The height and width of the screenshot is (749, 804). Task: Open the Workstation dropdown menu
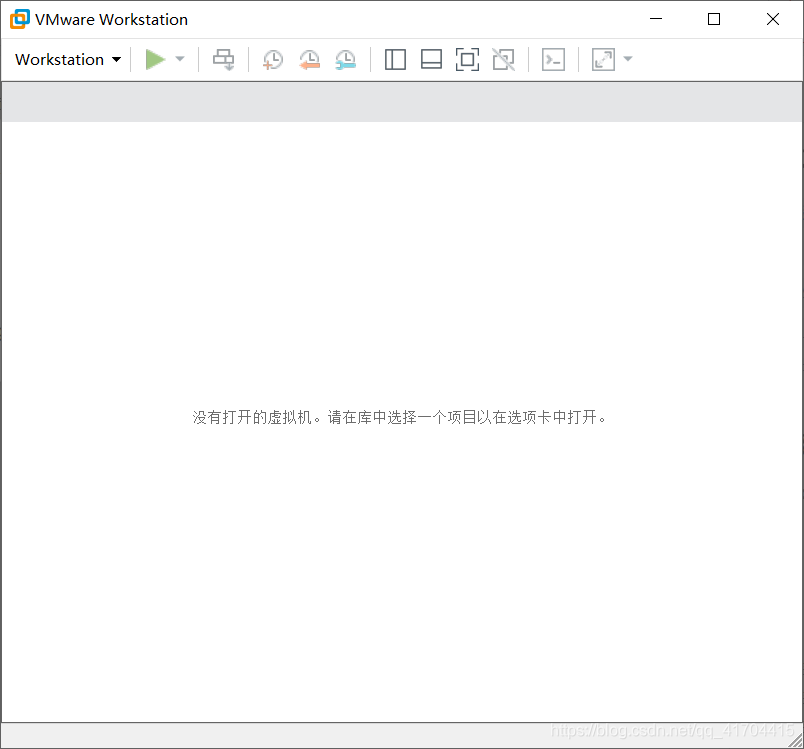pyautogui.click(x=68, y=59)
